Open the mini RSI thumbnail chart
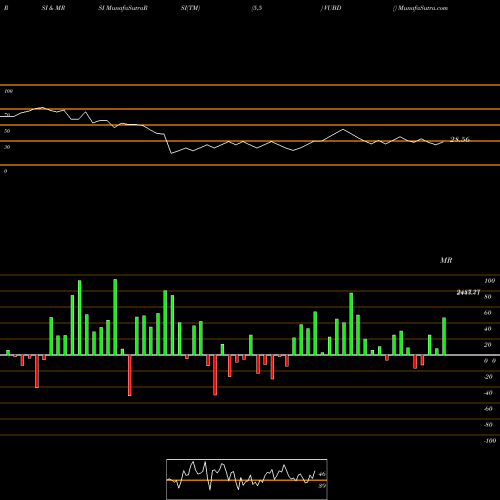 247,479
